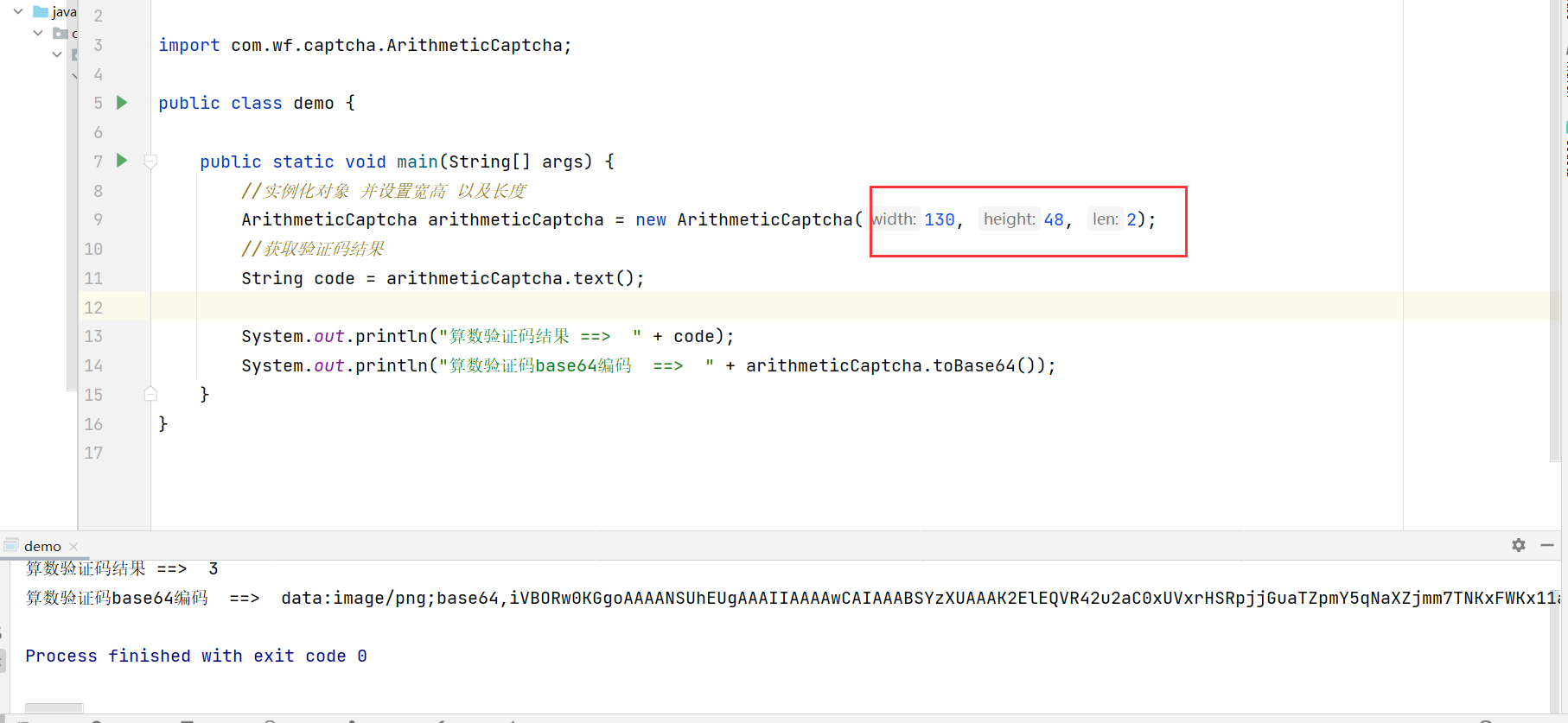The width and height of the screenshot is (1568, 723).
Task: Collapse the main method fold marker at line 7
Action: click(x=150, y=162)
